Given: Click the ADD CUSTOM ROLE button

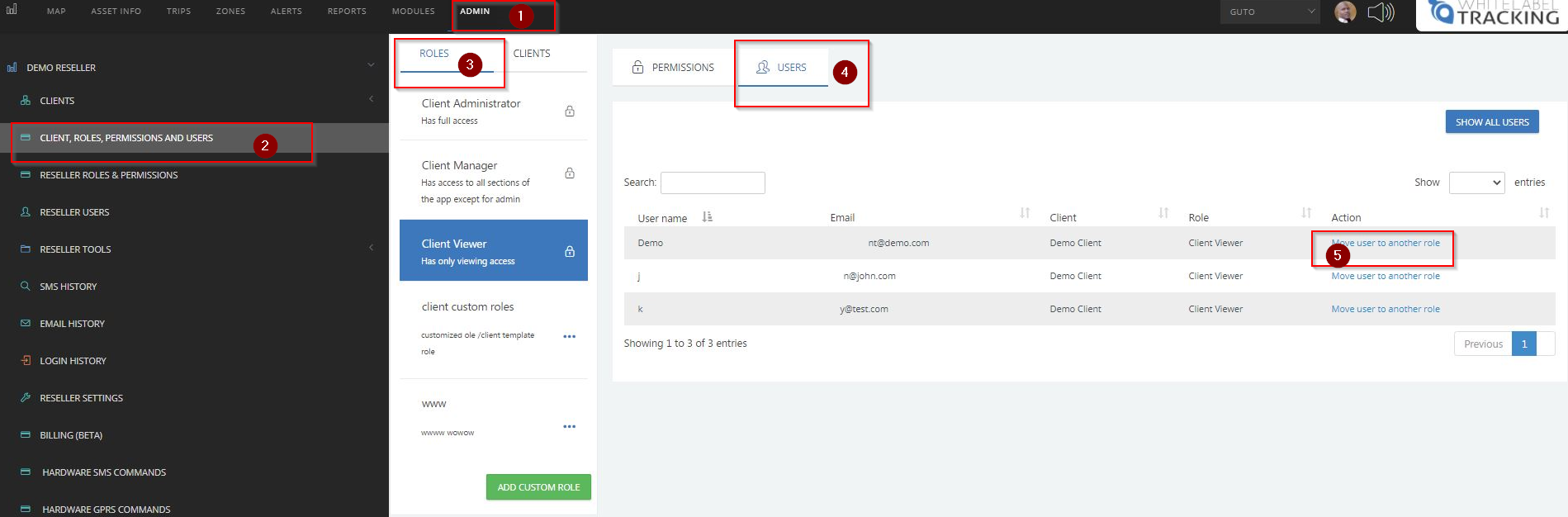Looking at the screenshot, I should [538, 487].
